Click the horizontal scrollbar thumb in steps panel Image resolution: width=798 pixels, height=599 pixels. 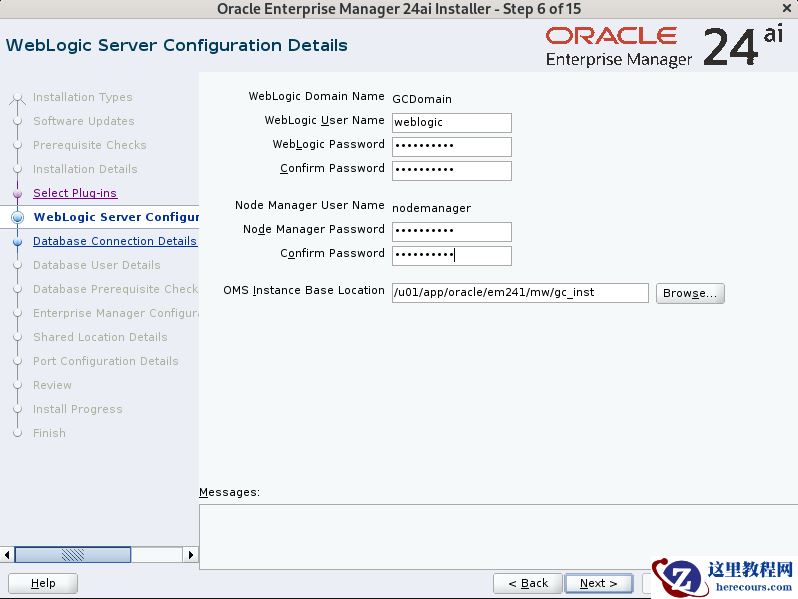(73, 554)
